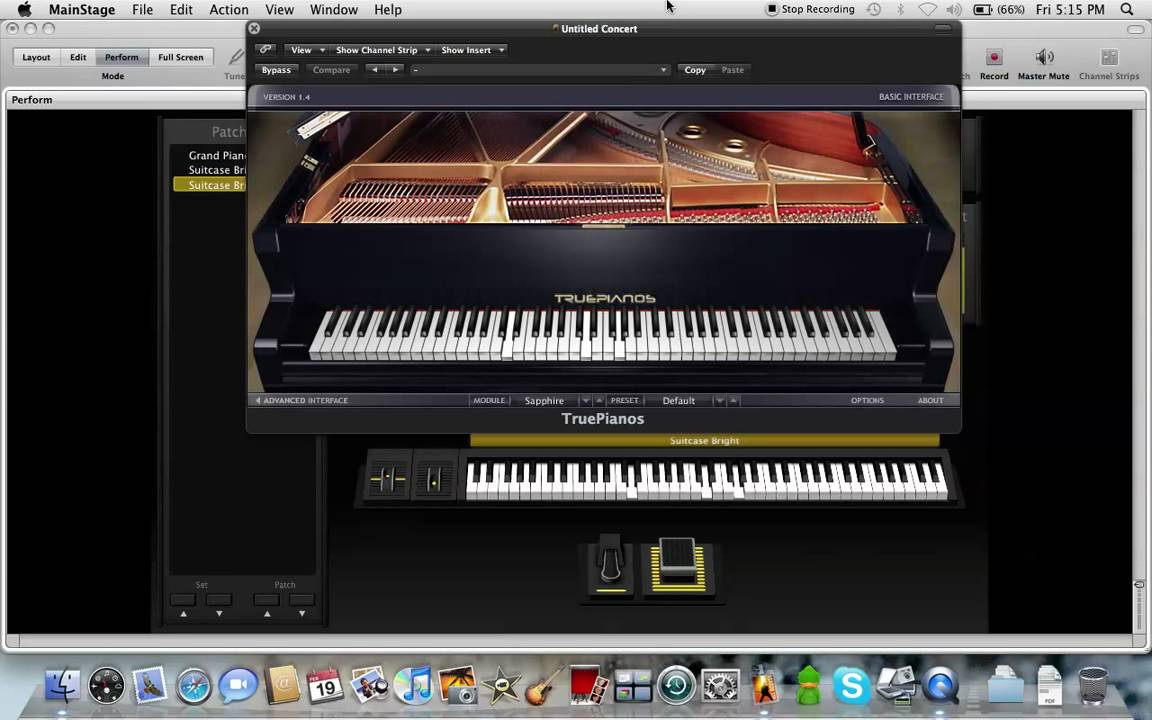The image size is (1152, 720).
Task: Open the Window menu
Action: [x=334, y=10]
